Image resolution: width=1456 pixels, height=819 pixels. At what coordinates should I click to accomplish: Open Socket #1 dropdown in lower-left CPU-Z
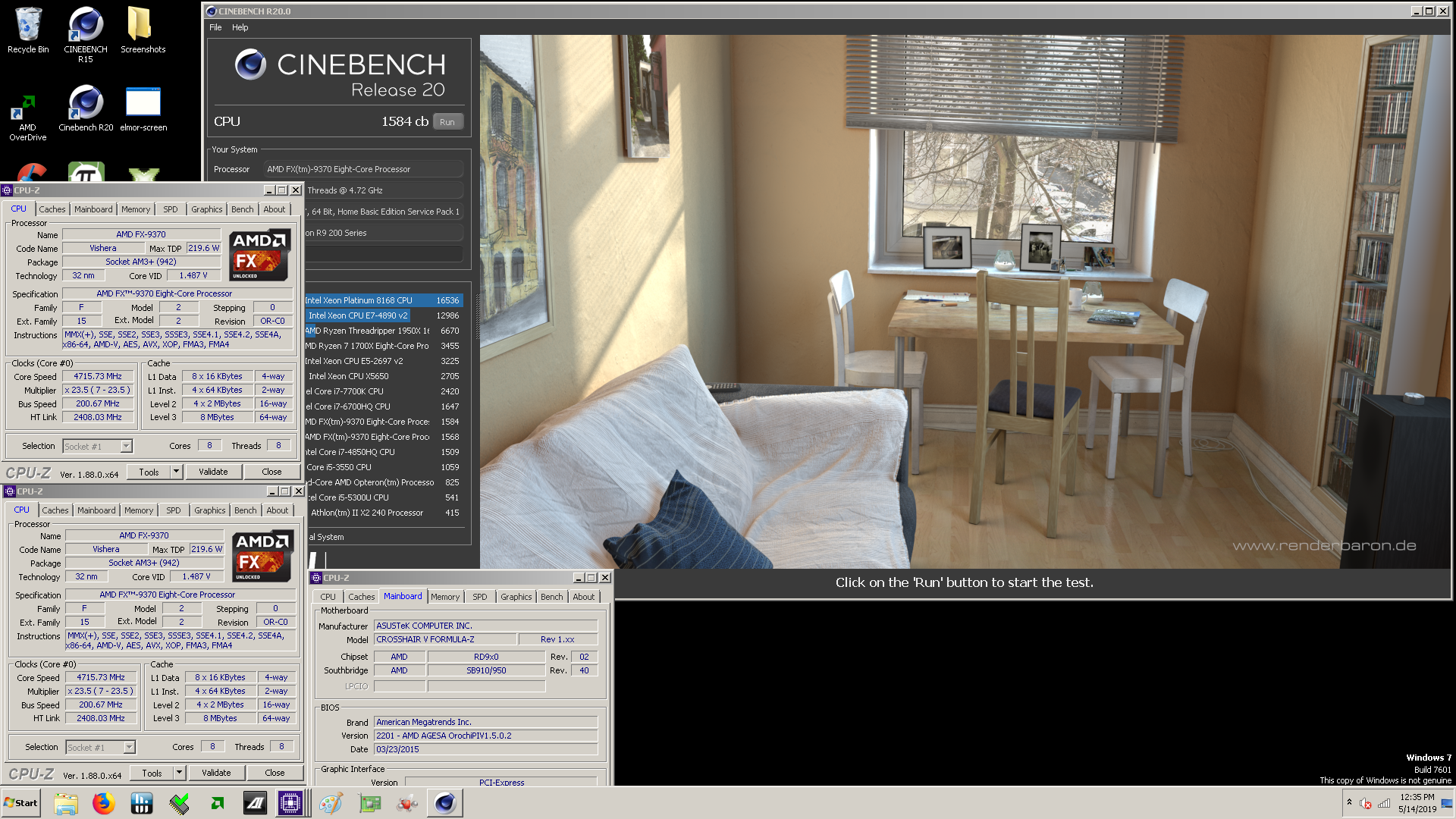click(x=101, y=747)
